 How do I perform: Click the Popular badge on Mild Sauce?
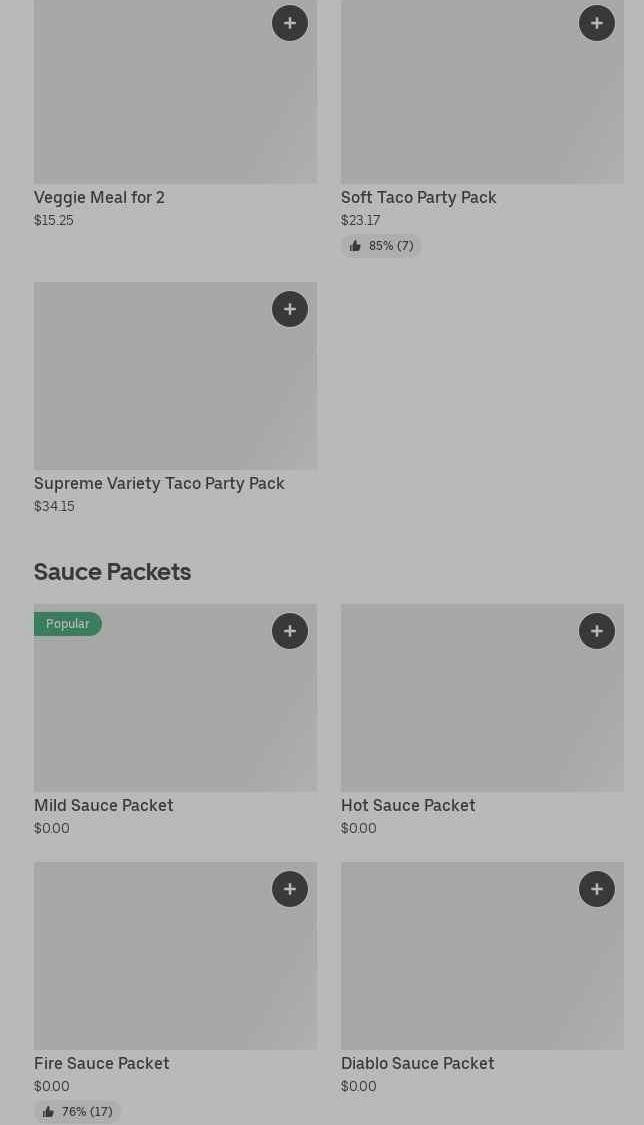(x=67, y=624)
